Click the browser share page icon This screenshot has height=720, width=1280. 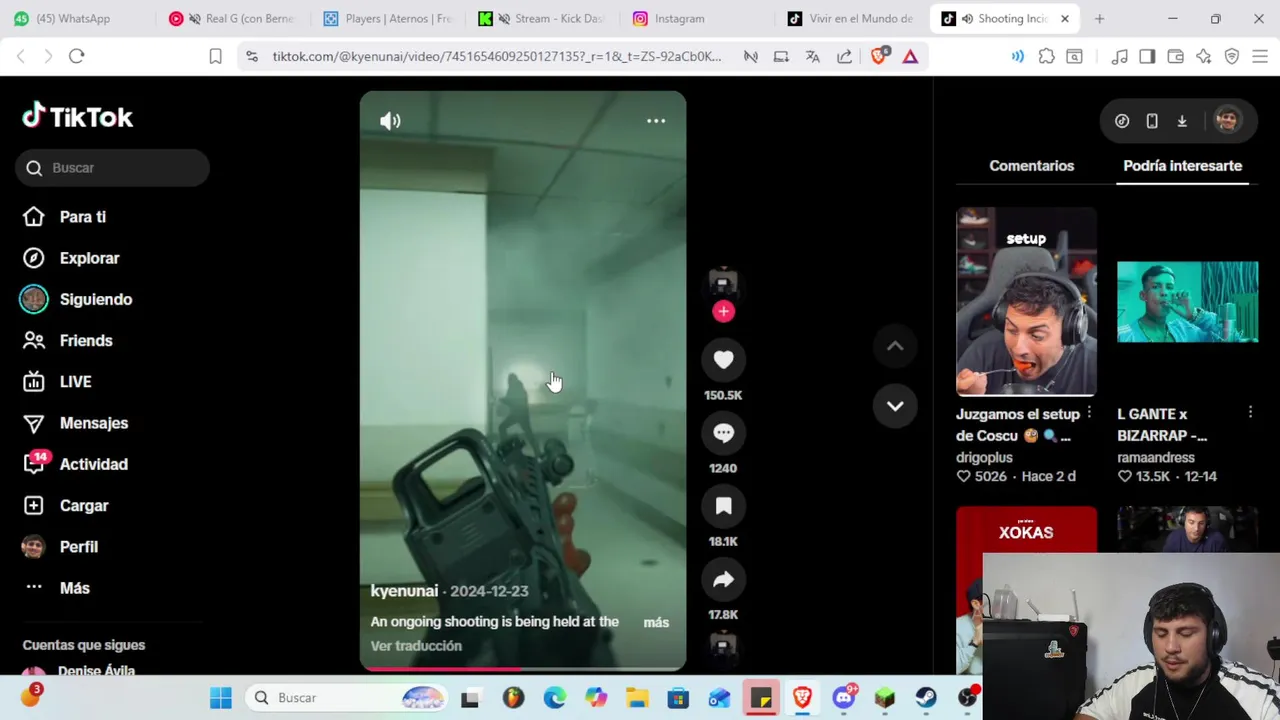844,57
